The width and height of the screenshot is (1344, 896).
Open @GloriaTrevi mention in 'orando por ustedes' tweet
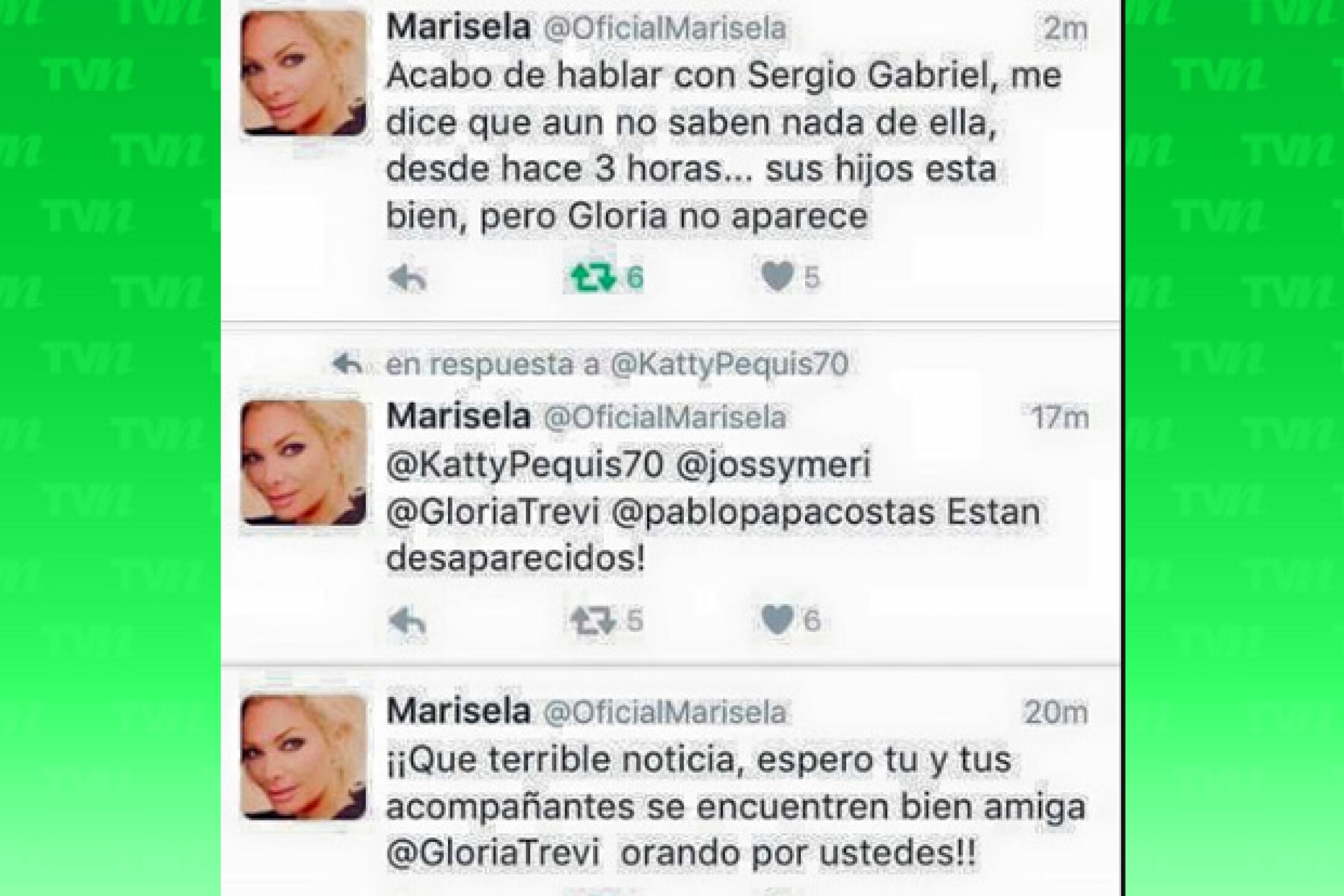click(x=493, y=854)
